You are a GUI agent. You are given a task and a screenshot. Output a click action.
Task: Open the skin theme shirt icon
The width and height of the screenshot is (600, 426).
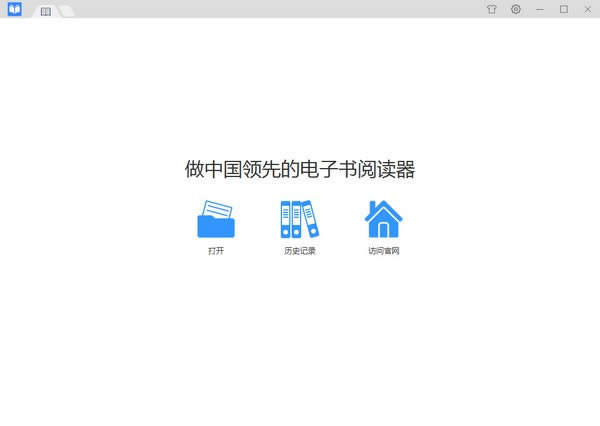click(x=492, y=9)
